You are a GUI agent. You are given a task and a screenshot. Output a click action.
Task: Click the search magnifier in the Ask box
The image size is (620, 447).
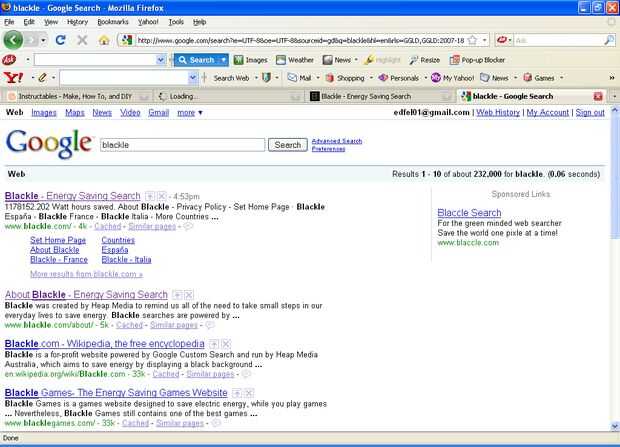(x=609, y=40)
